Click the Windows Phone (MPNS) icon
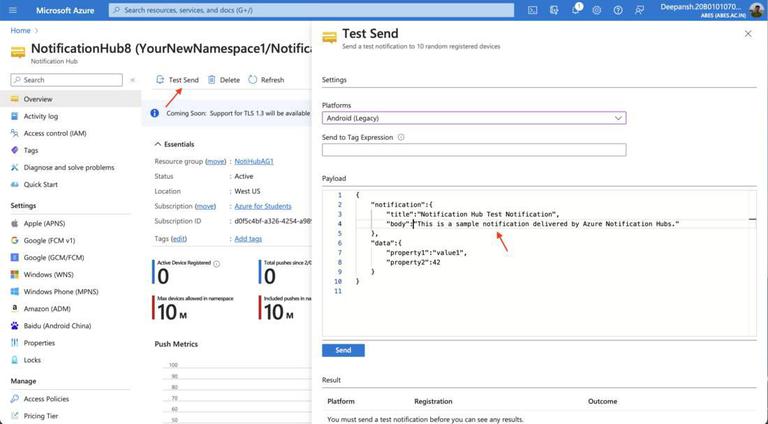This screenshot has height=424, width=768. 15,292
